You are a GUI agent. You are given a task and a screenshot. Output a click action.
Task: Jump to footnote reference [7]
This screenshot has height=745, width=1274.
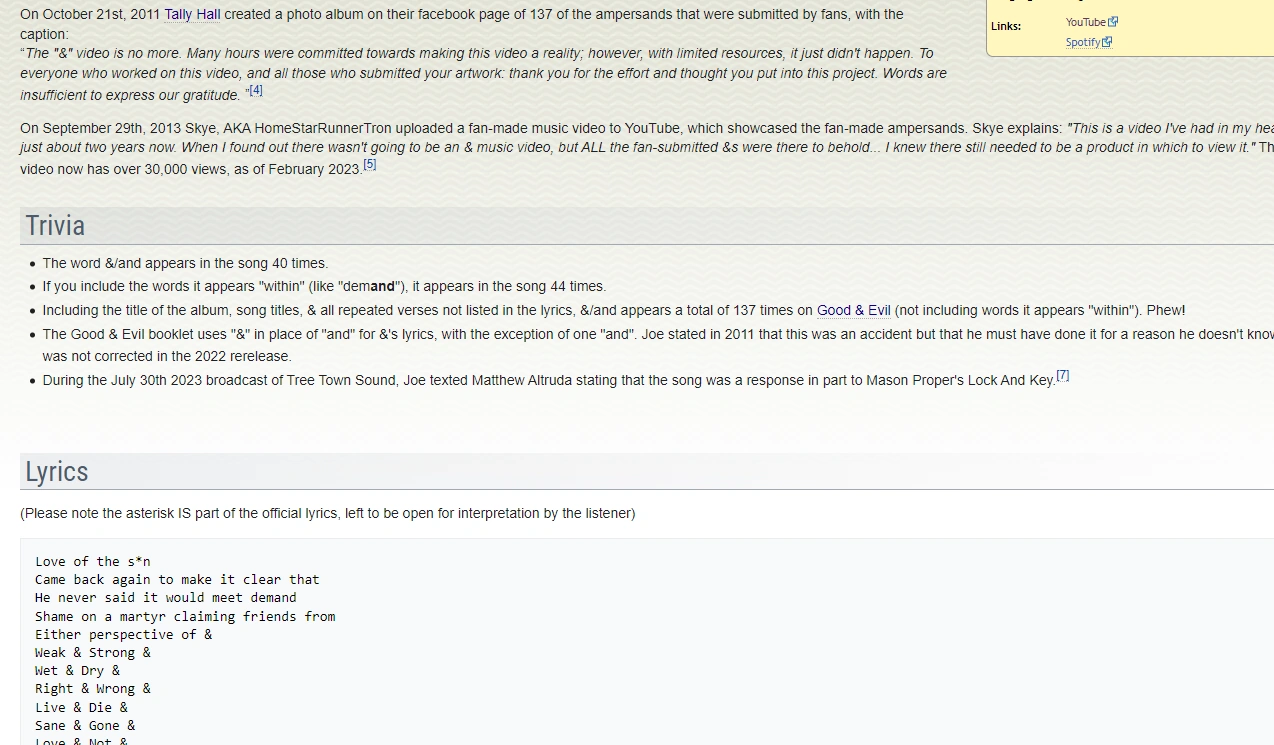point(1062,376)
